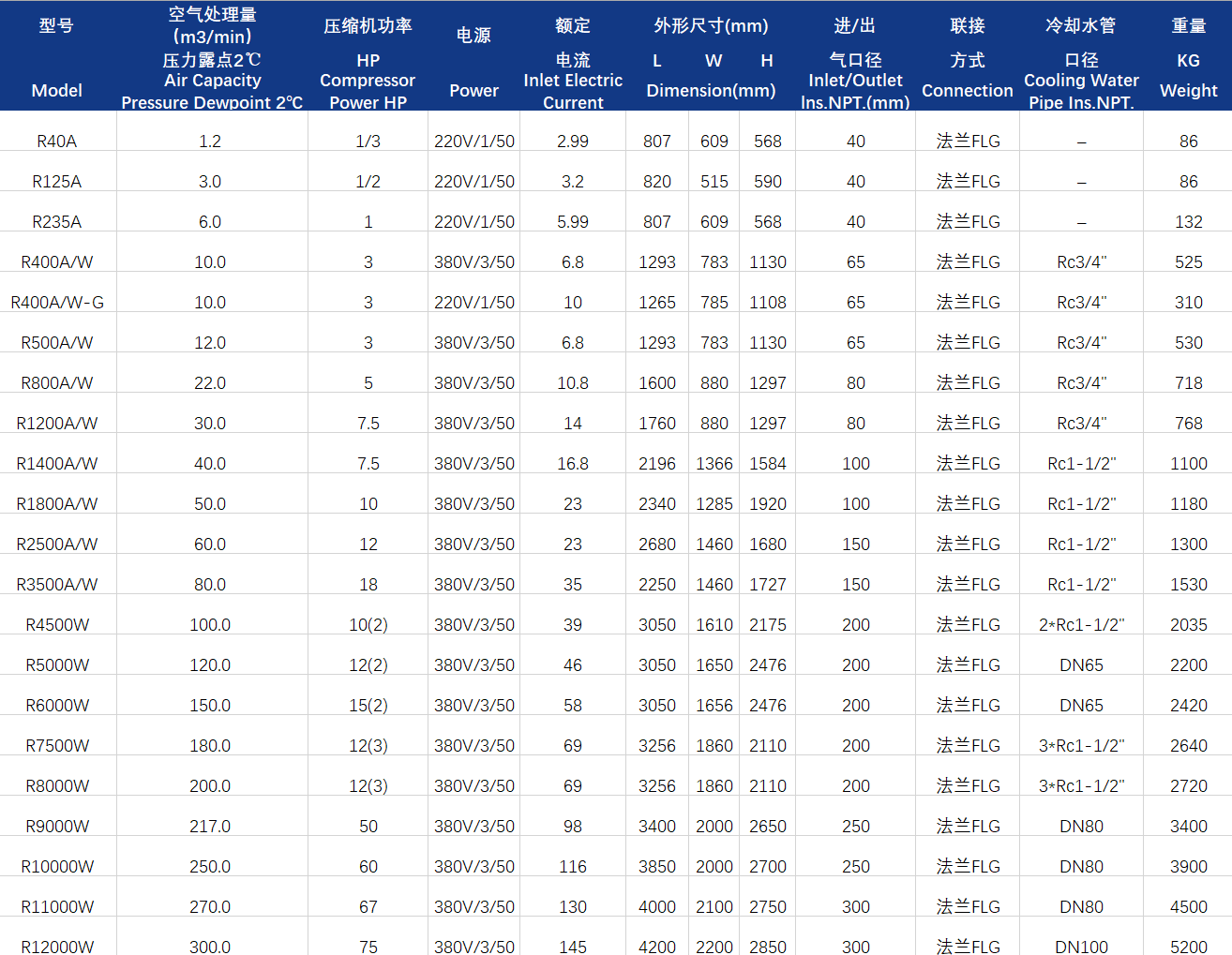Select model cell R3500A/W
The width and height of the screenshot is (1232, 955).
point(56,585)
